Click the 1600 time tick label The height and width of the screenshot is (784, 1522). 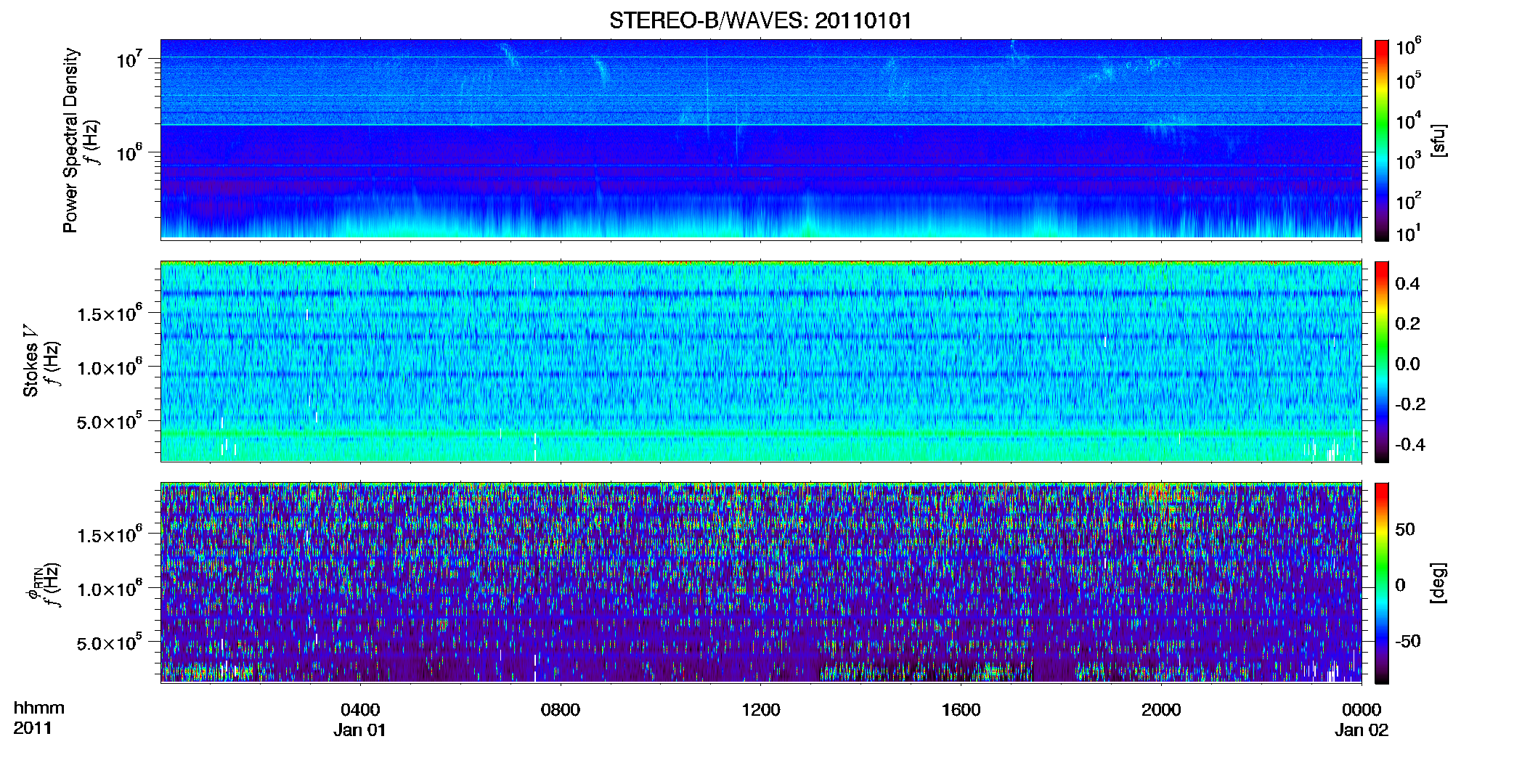click(961, 710)
